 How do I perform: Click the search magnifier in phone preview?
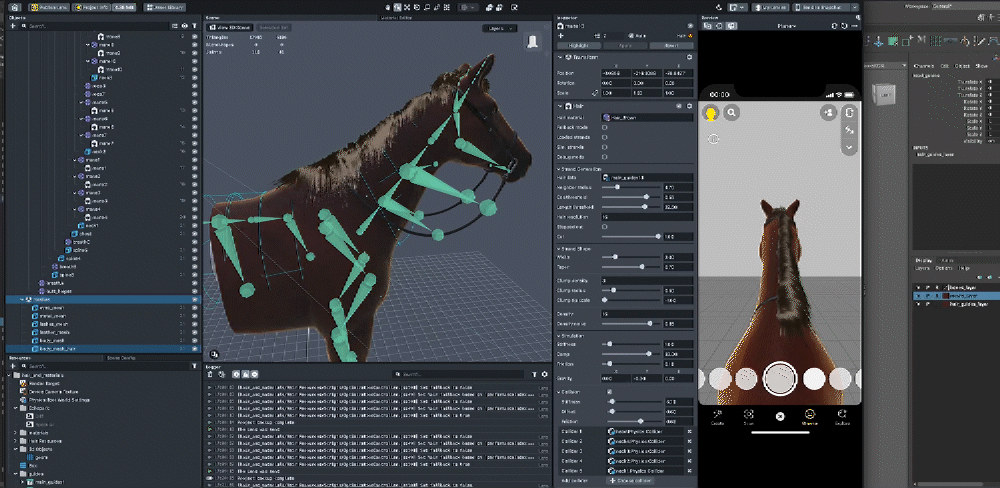(x=732, y=113)
